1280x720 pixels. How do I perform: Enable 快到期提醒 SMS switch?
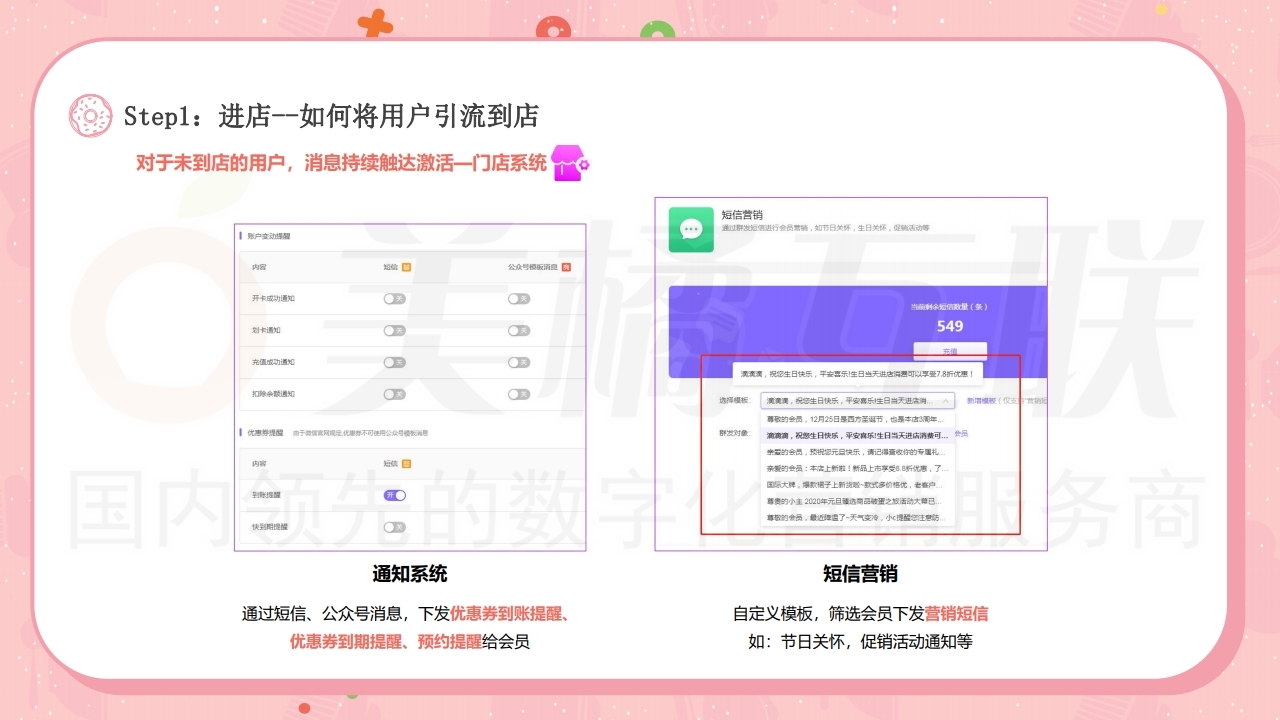click(x=395, y=527)
